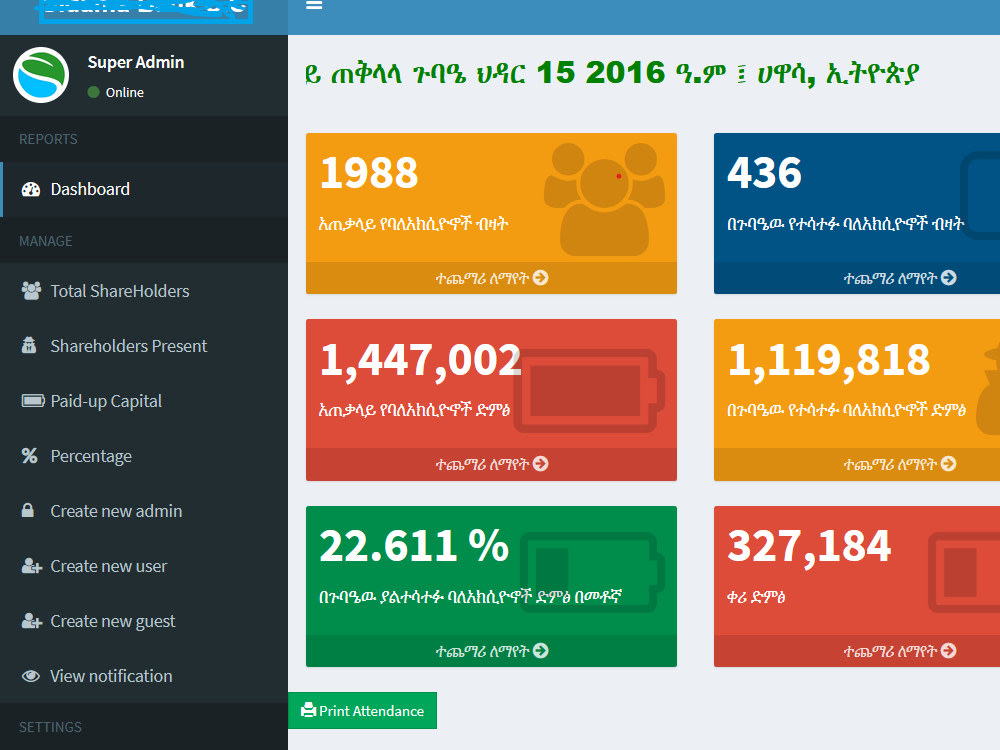Open more info link on 1,447,002 card
Screen dimensions: 1000x750
[x=491, y=464]
